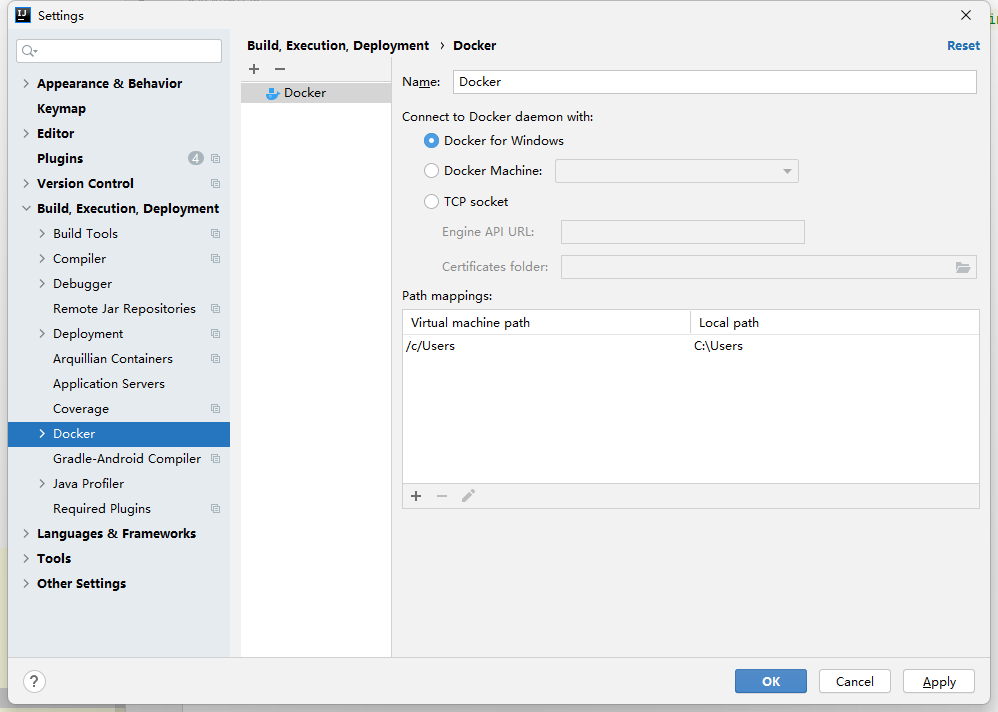This screenshot has height=712, width=998.
Task: Open Coverage settings
Action: click(81, 408)
